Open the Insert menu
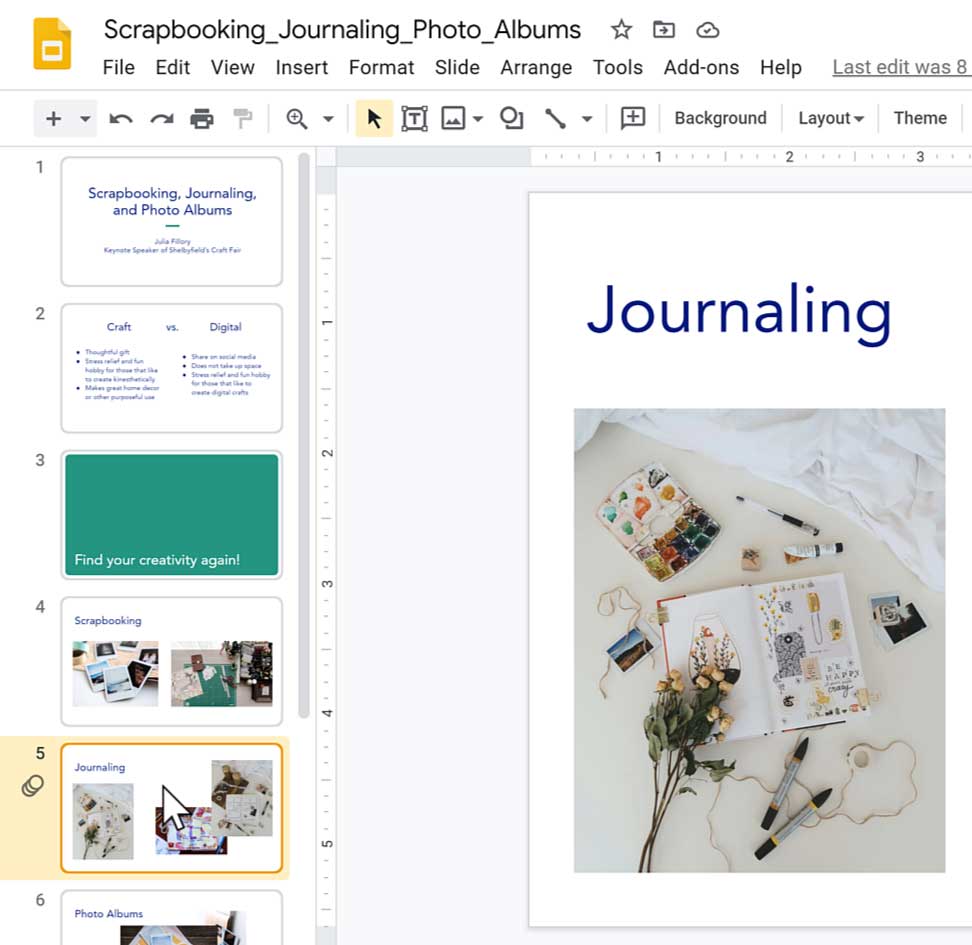This screenshot has width=972, height=945. (x=301, y=67)
